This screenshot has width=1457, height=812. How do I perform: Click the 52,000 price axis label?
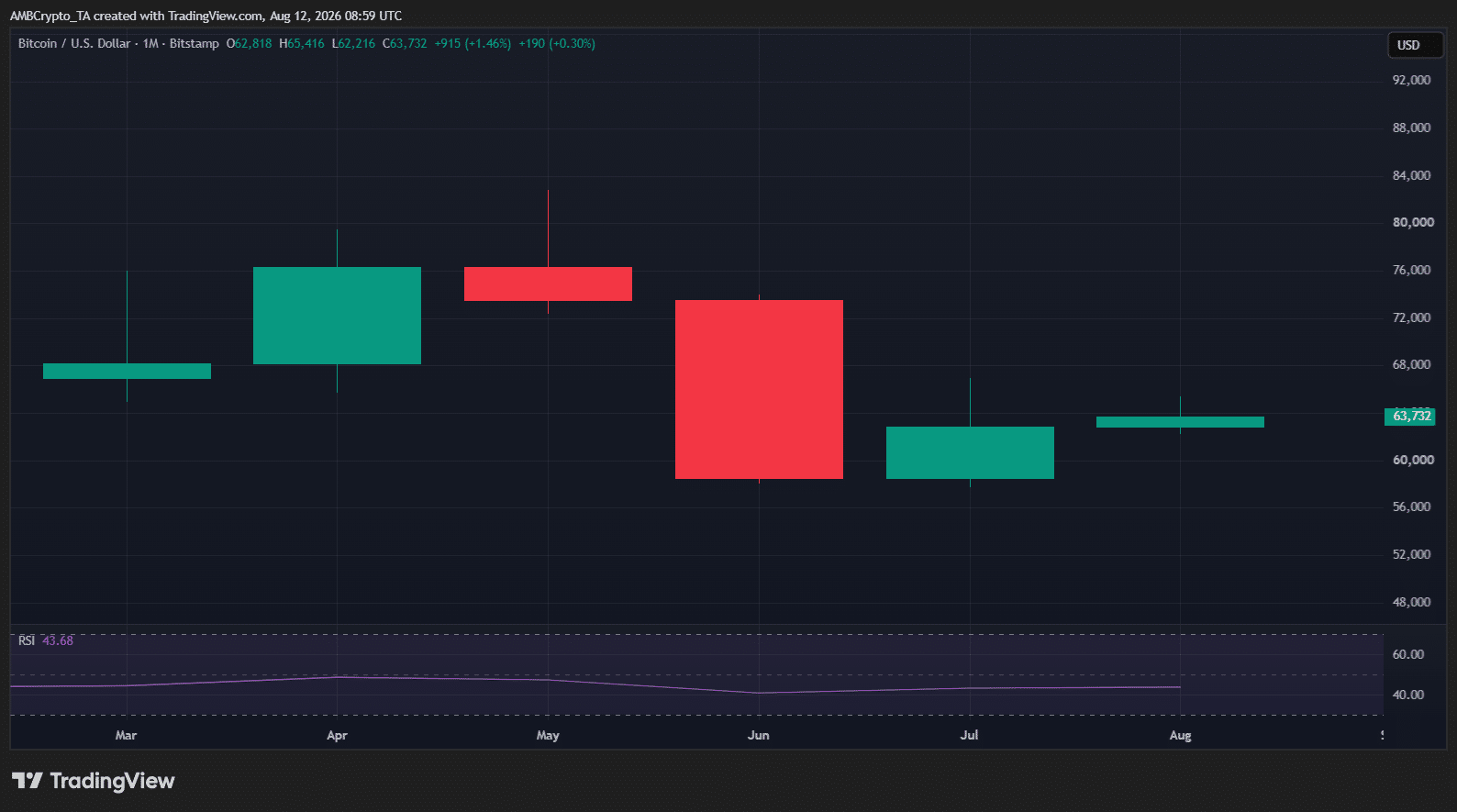coord(1411,554)
